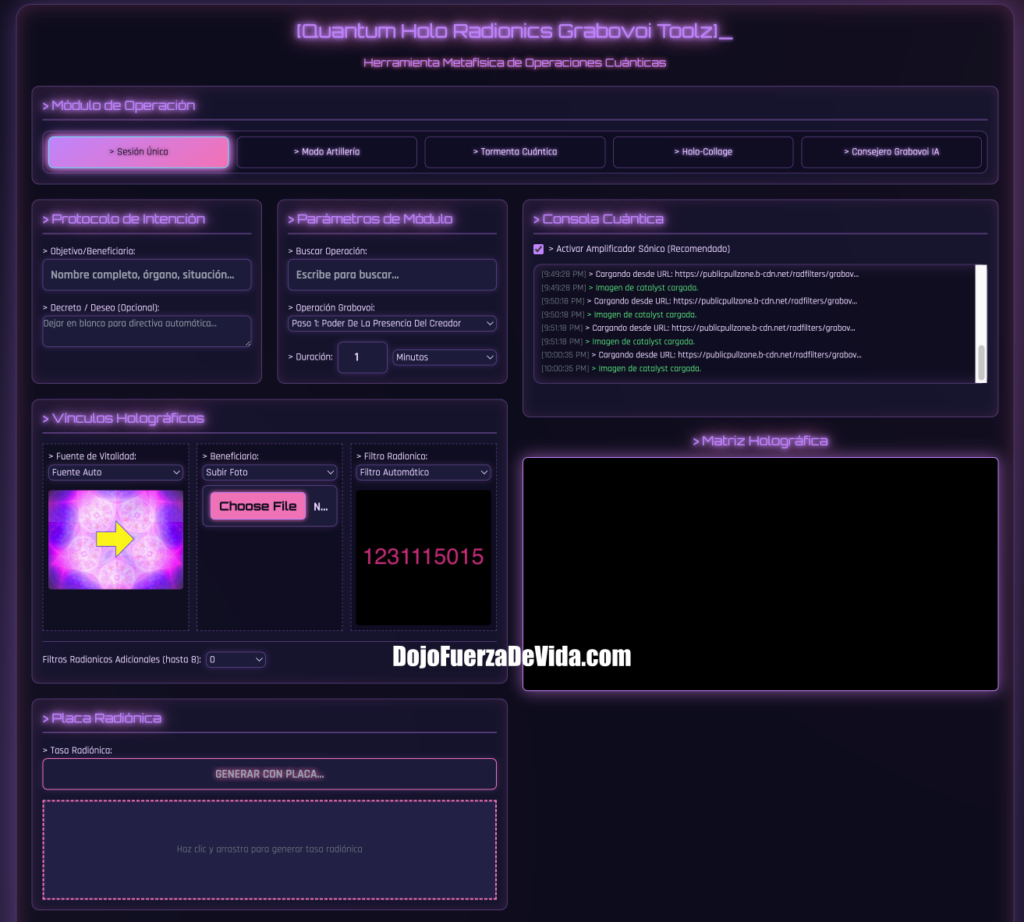Click the first log line starting '[9:49:28 PM] > Cargando desde URL'
The width and height of the screenshot is (1024, 922).
click(699, 274)
